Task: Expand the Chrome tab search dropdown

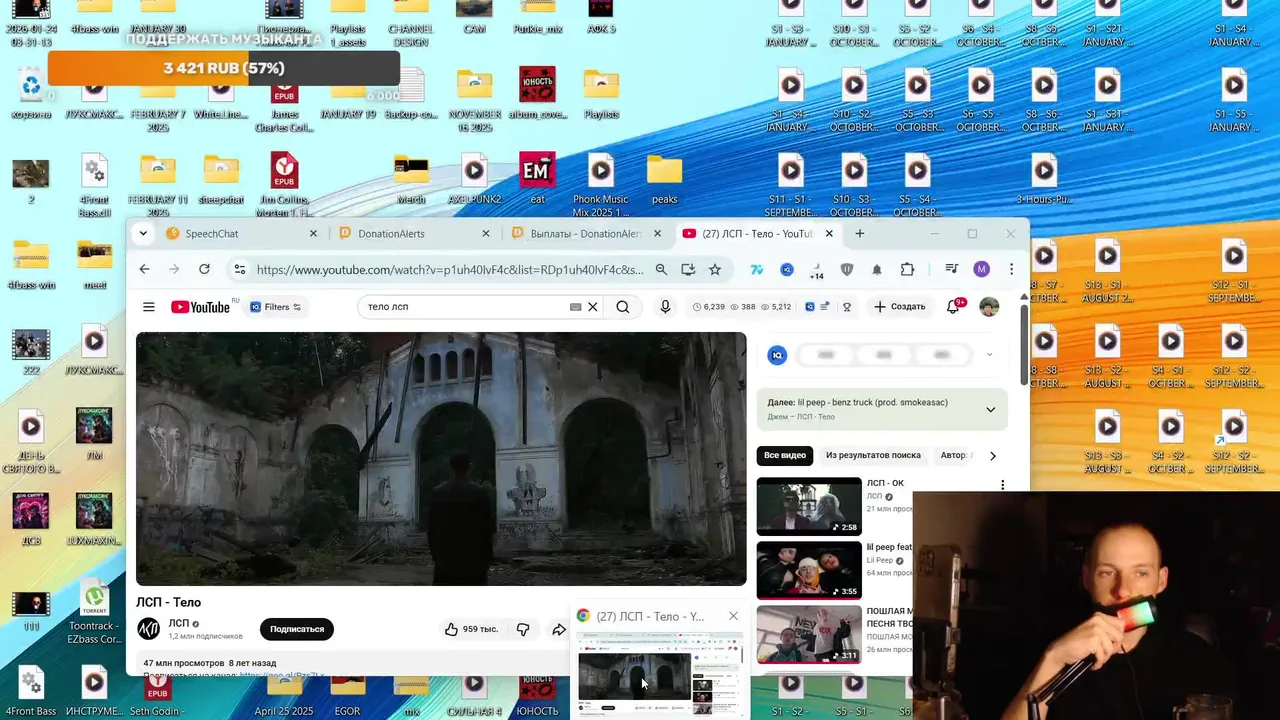Action: coord(143,233)
